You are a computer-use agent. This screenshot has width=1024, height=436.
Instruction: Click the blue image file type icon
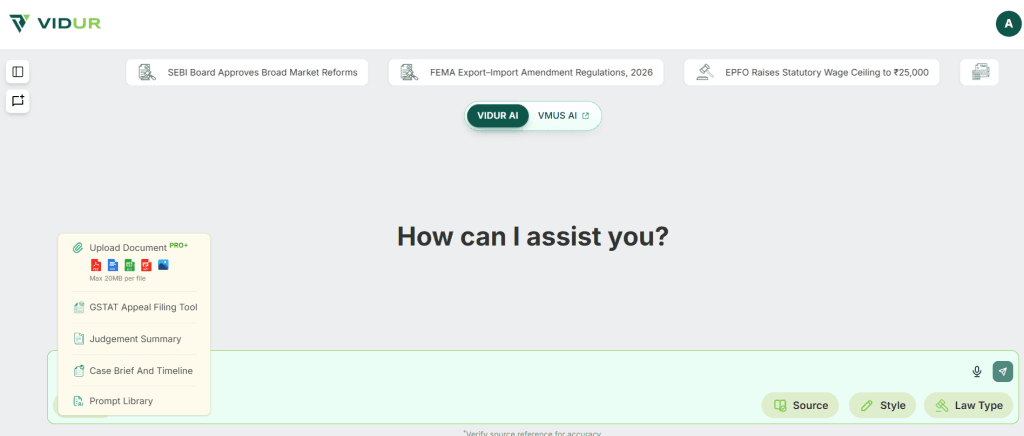[x=163, y=265]
